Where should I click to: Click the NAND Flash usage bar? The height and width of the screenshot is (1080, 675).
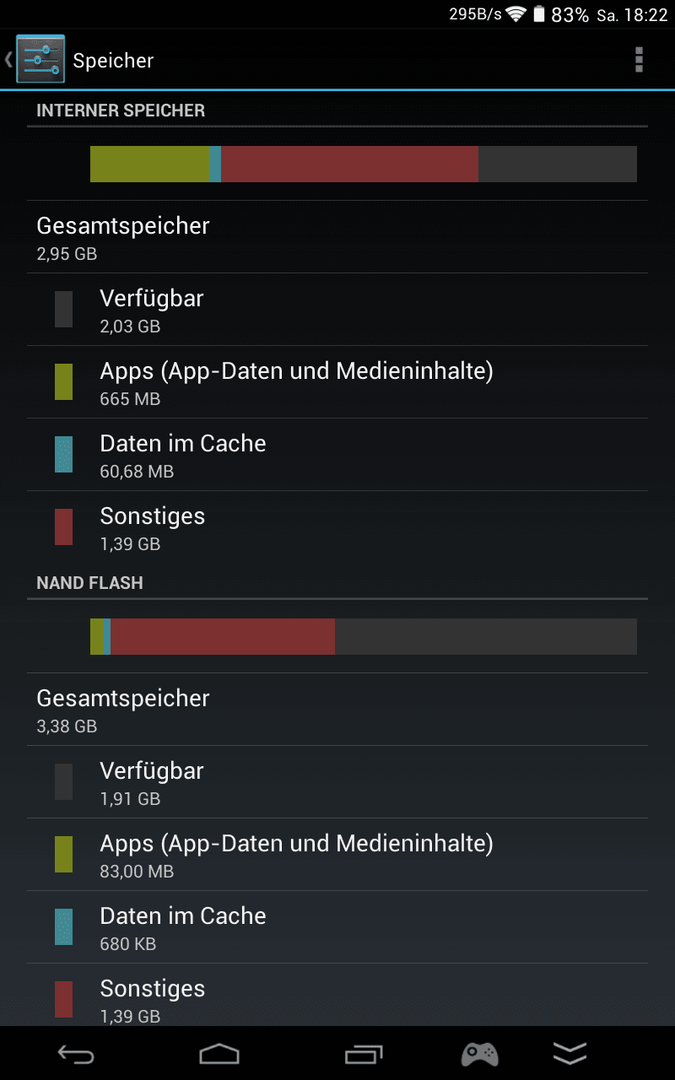364,636
